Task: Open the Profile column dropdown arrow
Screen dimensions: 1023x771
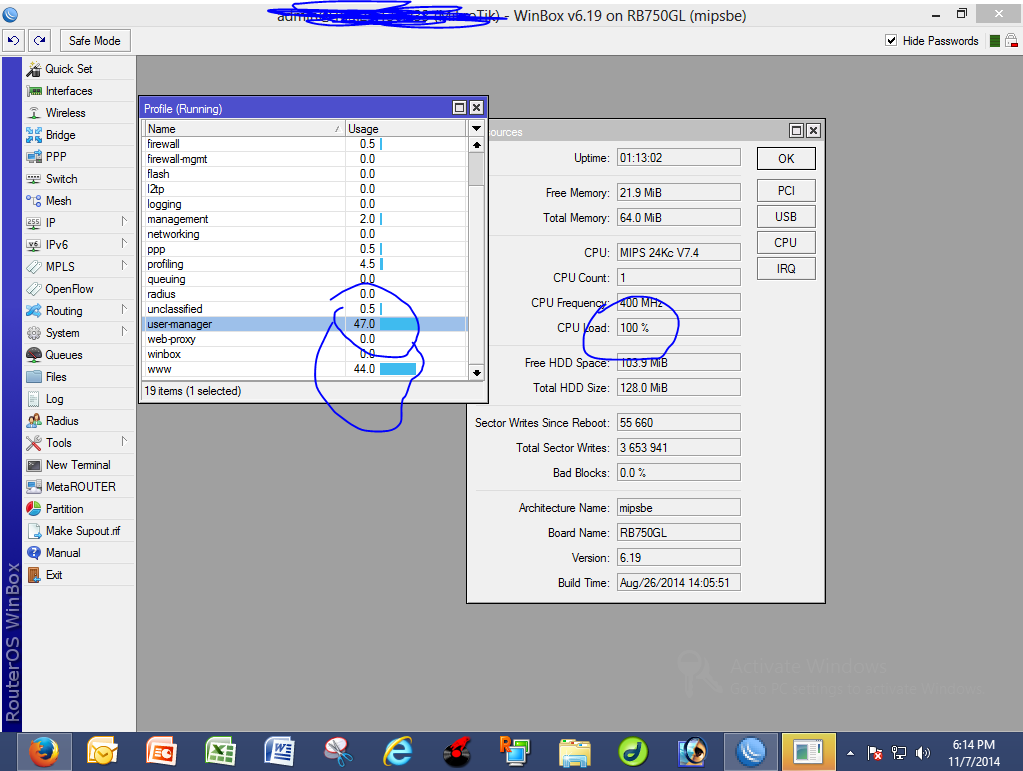Action: click(x=476, y=128)
